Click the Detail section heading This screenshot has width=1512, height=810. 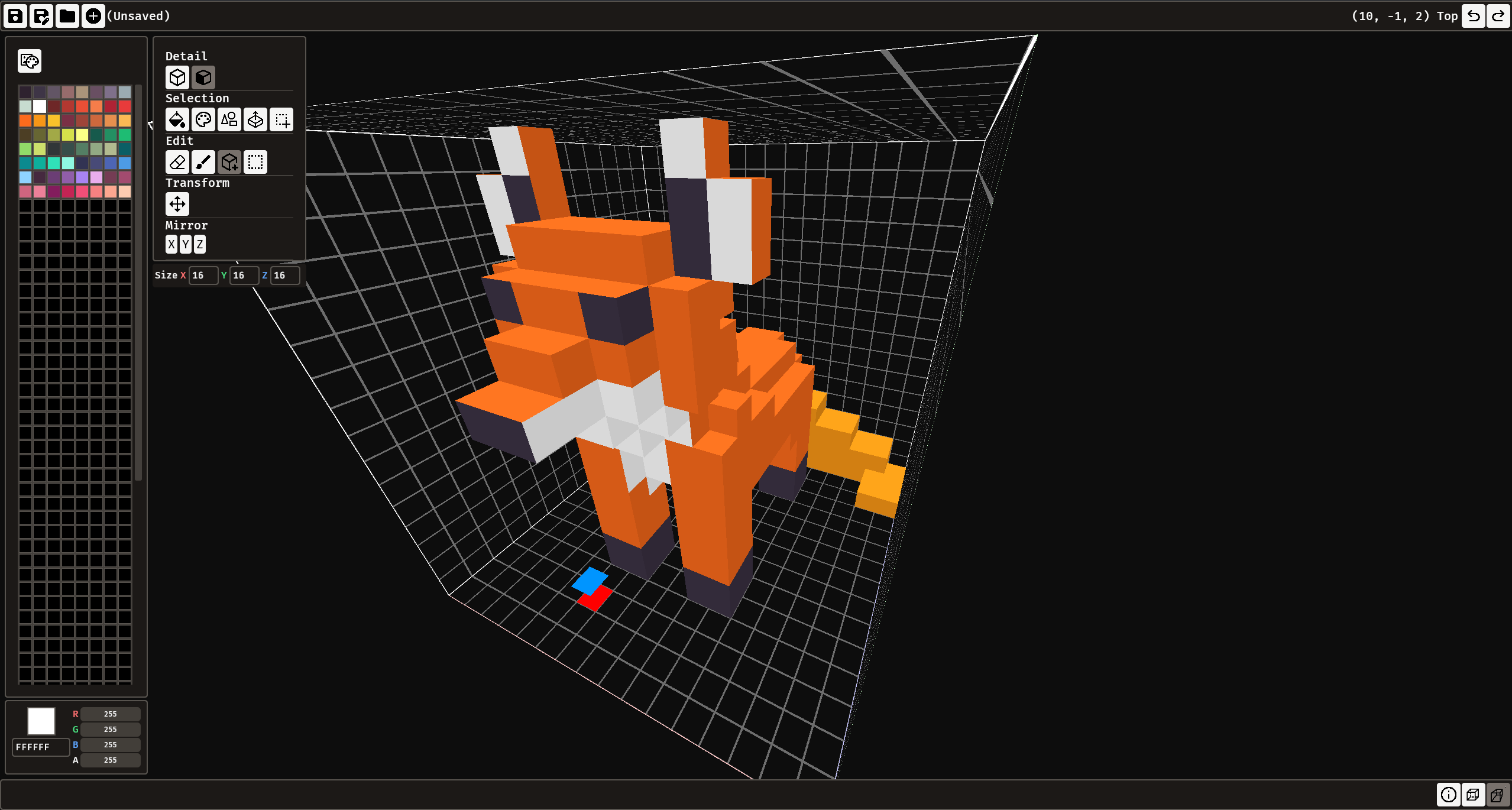click(x=186, y=56)
